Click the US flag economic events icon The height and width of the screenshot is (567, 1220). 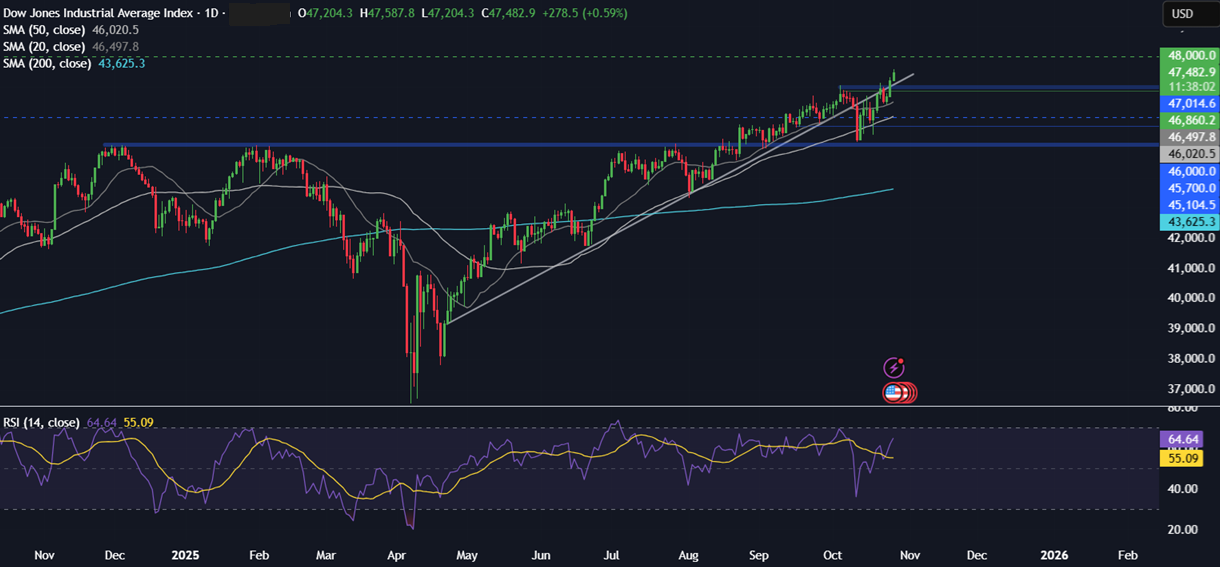(893, 393)
